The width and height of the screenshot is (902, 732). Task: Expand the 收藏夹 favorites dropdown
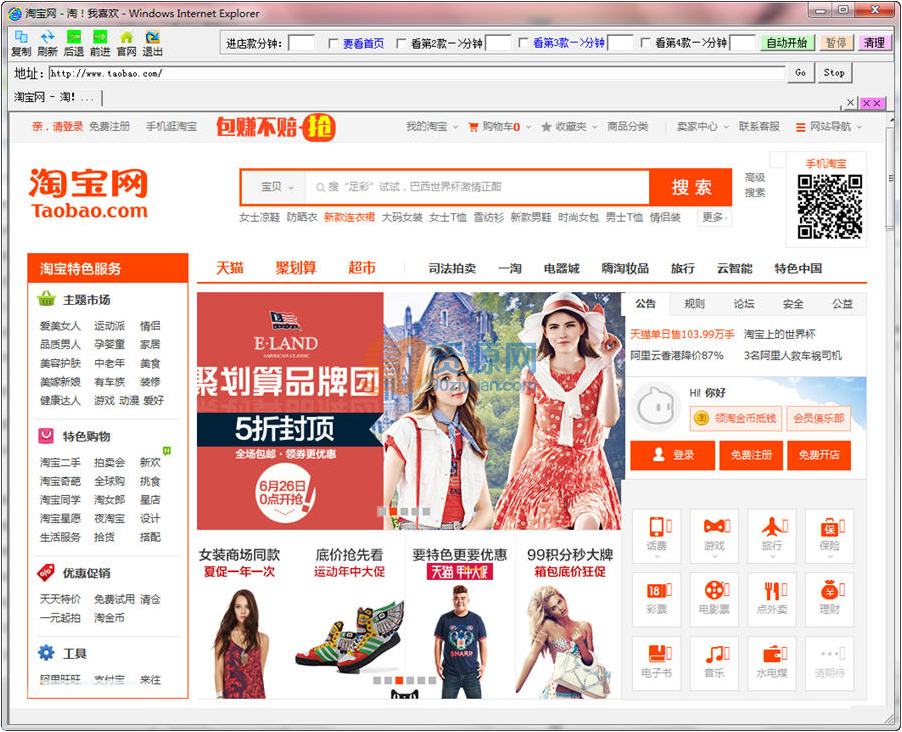[570, 127]
